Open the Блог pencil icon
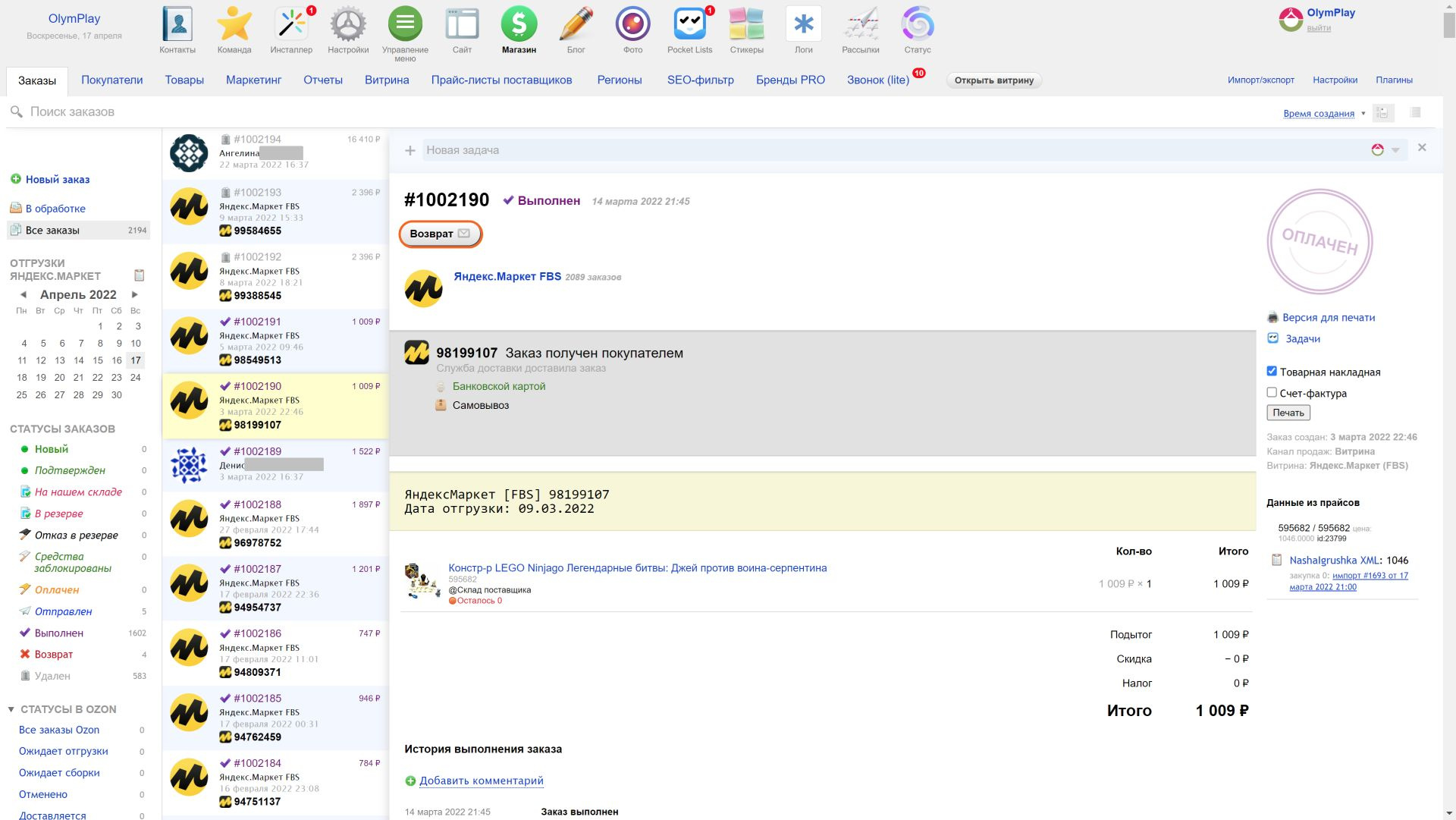This screenshot has height=820, width=1456. pyautogui.click(x=576, y=25)
